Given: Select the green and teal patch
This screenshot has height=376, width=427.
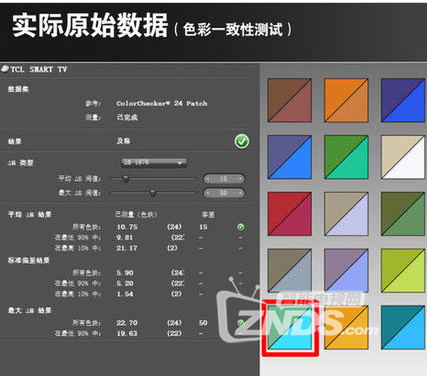Looking at the screenshot, I should 346,157.
